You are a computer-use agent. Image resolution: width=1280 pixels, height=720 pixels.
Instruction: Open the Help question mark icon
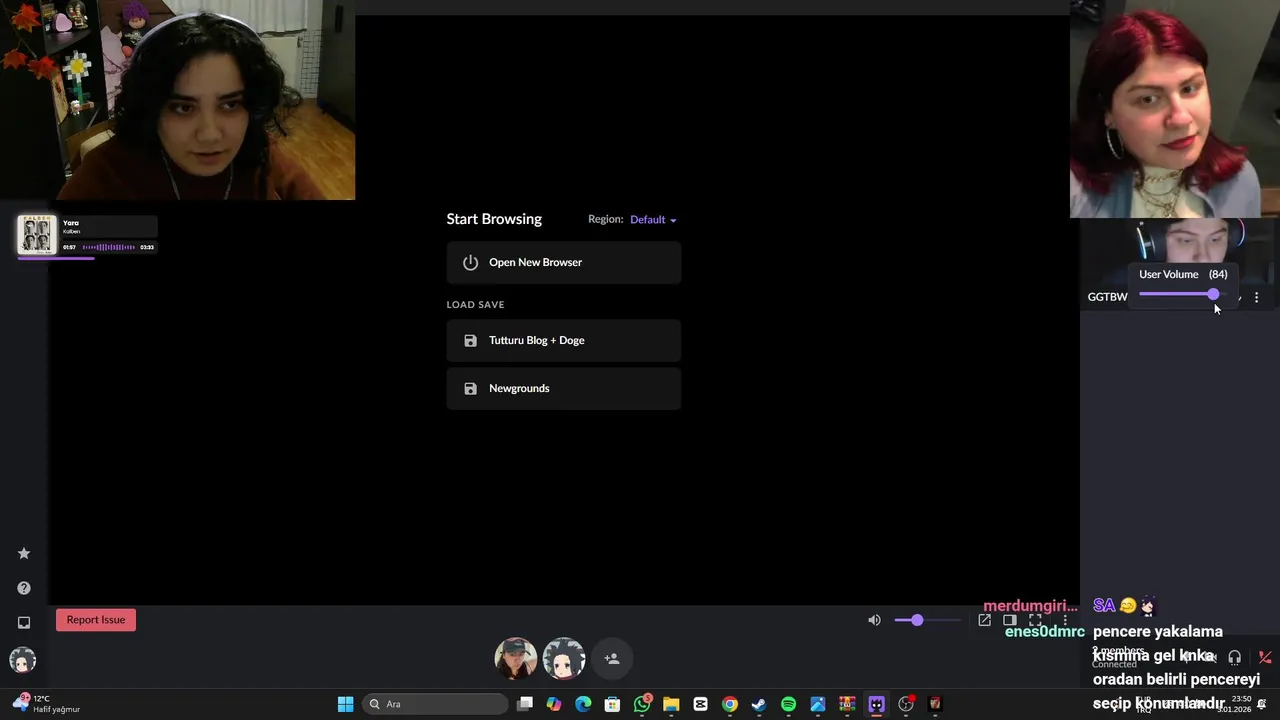[24, 588]
